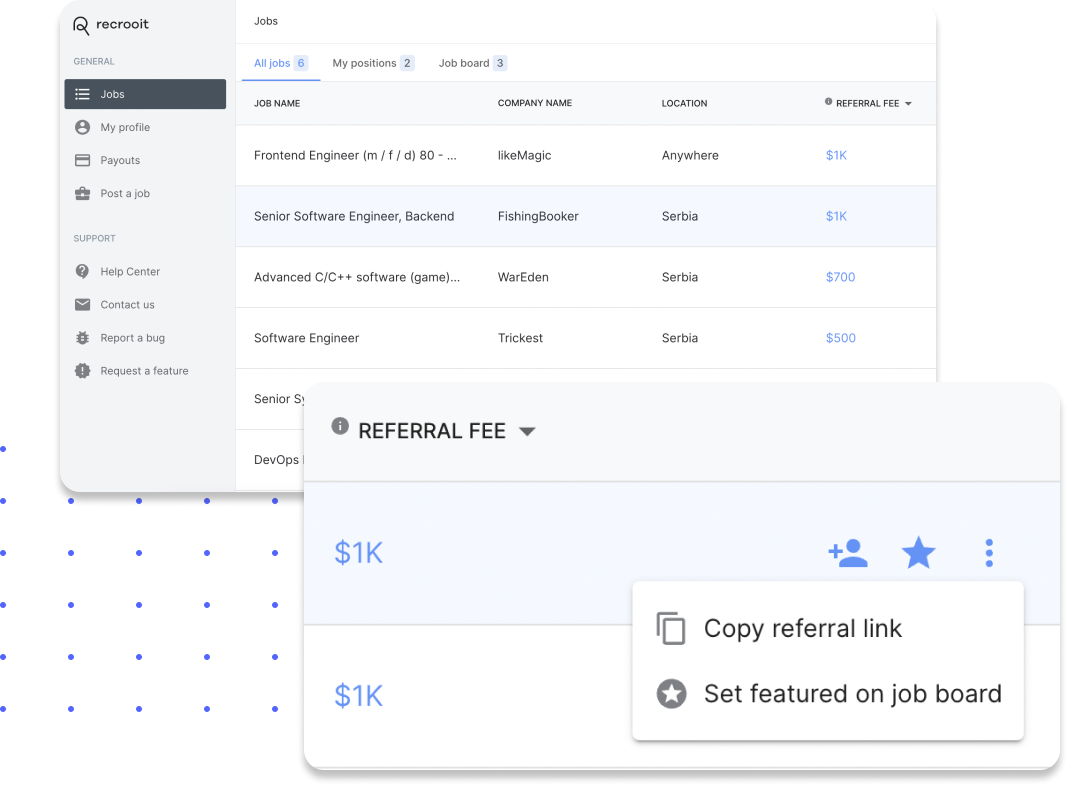1068x786 pixels.
Task: Sort by referral fee in table header
Action: pos(868,103)
